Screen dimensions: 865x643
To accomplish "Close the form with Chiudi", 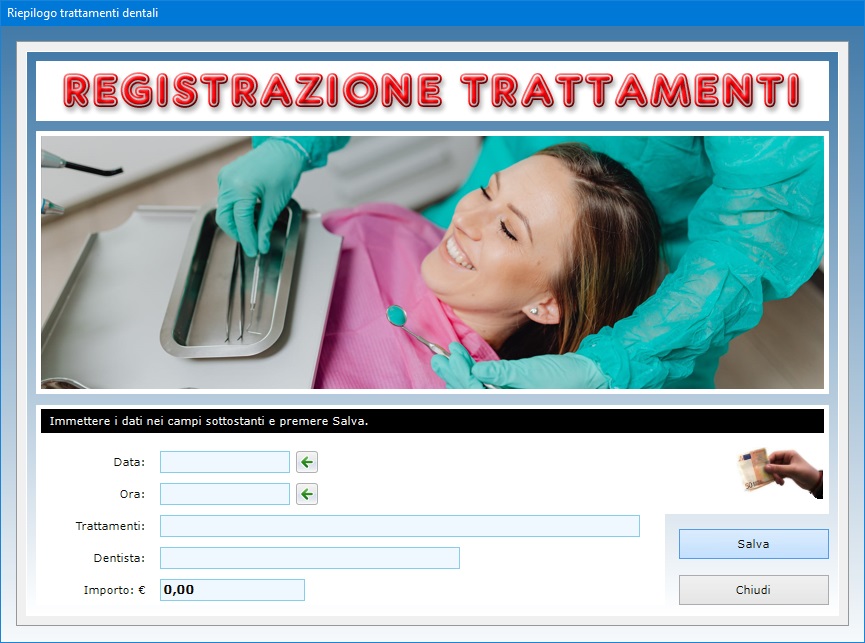I will click(754, 590).
